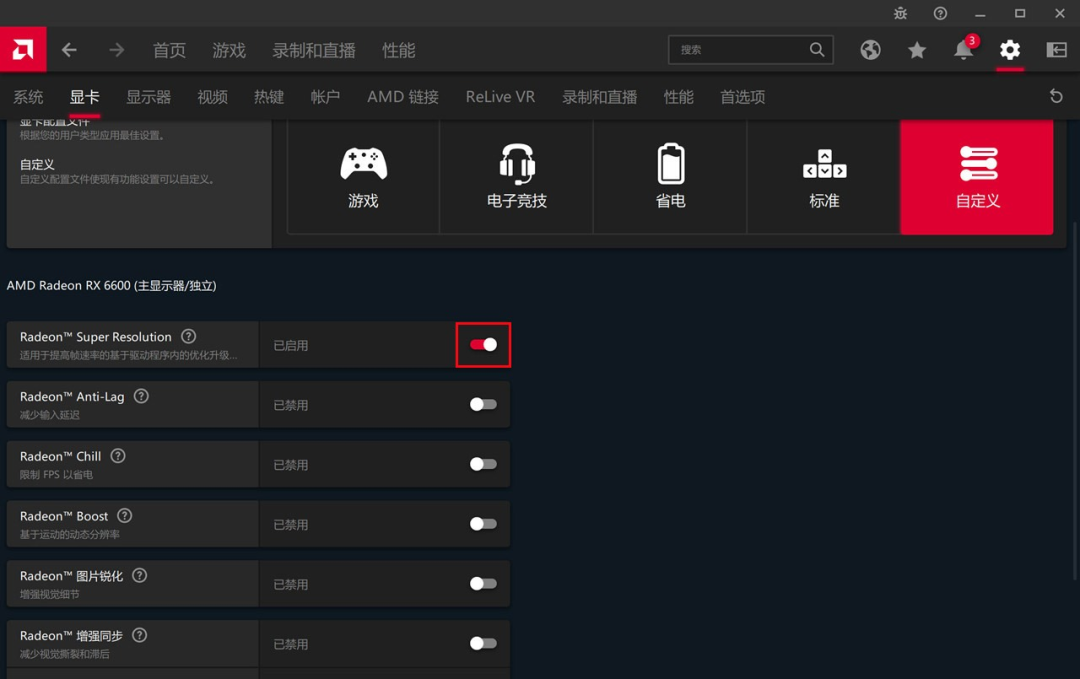Switch to the AMD 链接 tab
1080x679 pixels.
[403, 97]
